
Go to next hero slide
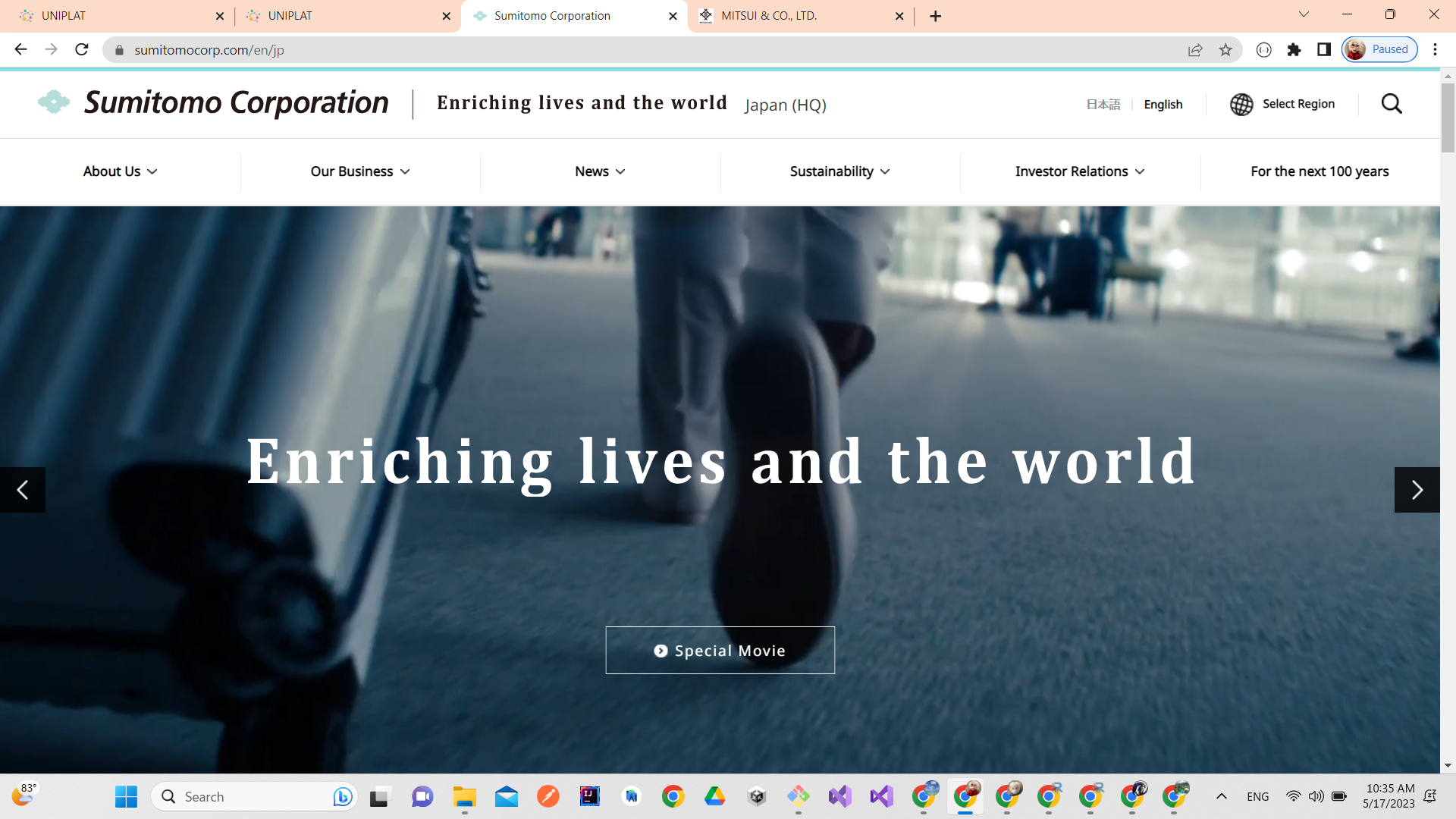coord(1417,490)
